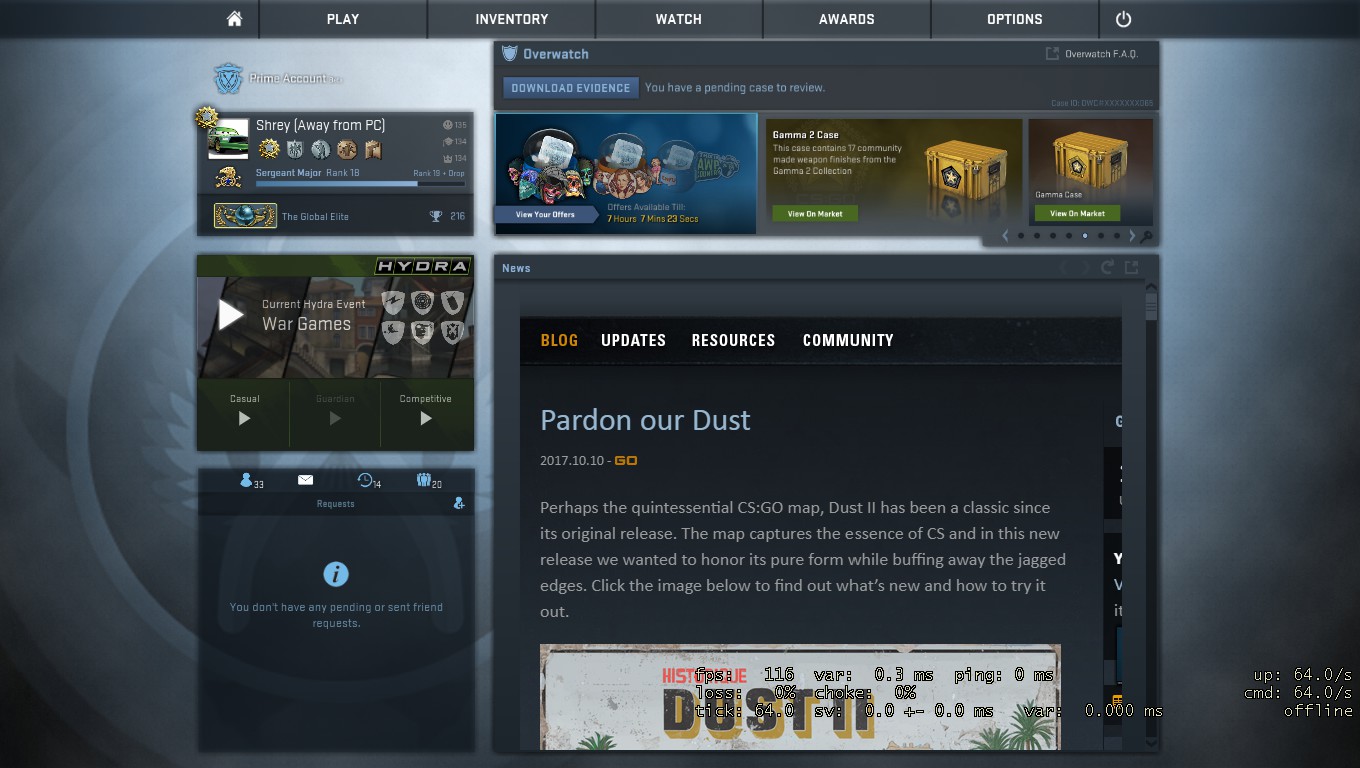
Task: Switch to the COMMUNITY tab
Action: (848, 340)
